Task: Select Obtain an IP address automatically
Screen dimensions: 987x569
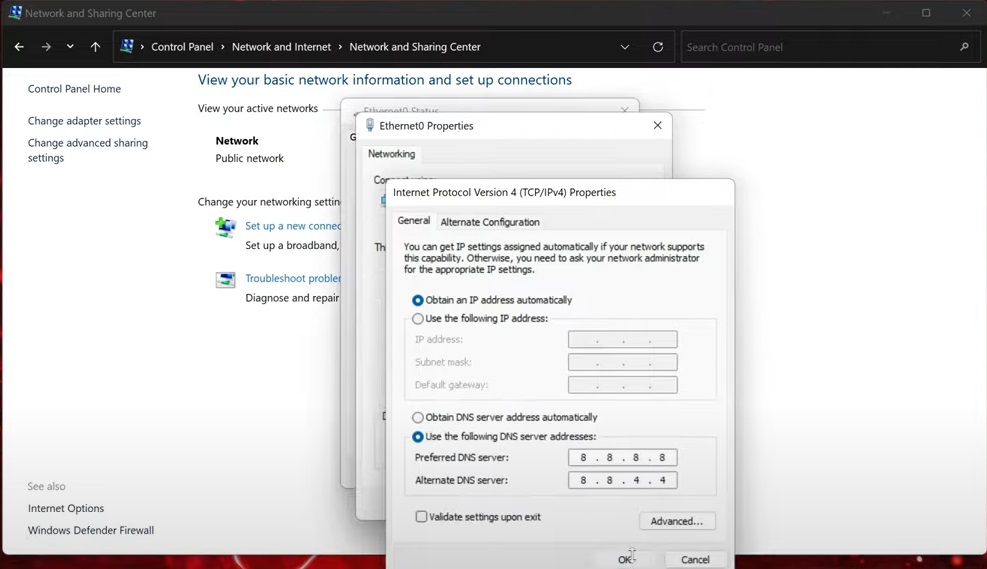Action: [x=492, y=300]
